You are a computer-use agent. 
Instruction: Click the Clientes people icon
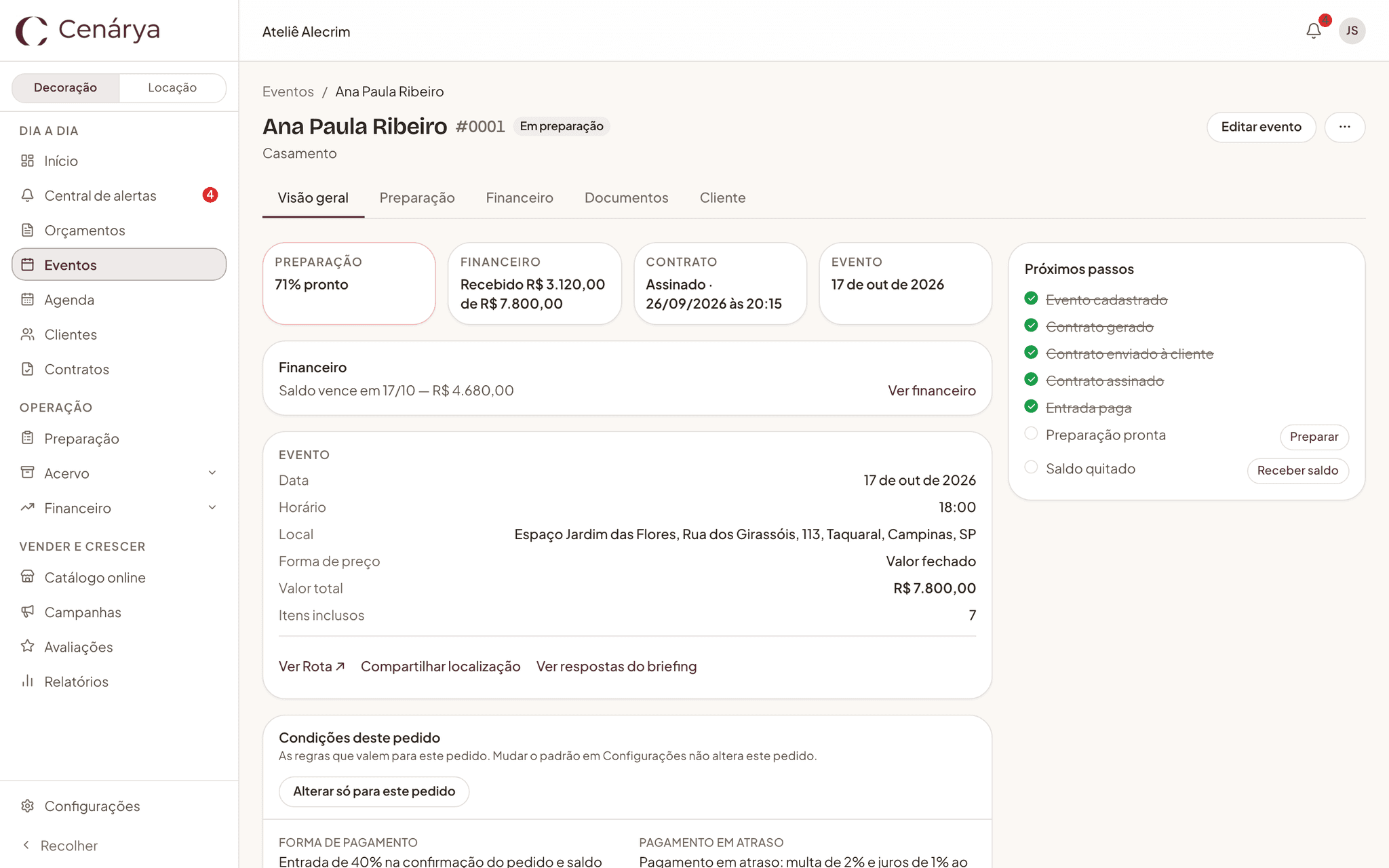[27, 334]
